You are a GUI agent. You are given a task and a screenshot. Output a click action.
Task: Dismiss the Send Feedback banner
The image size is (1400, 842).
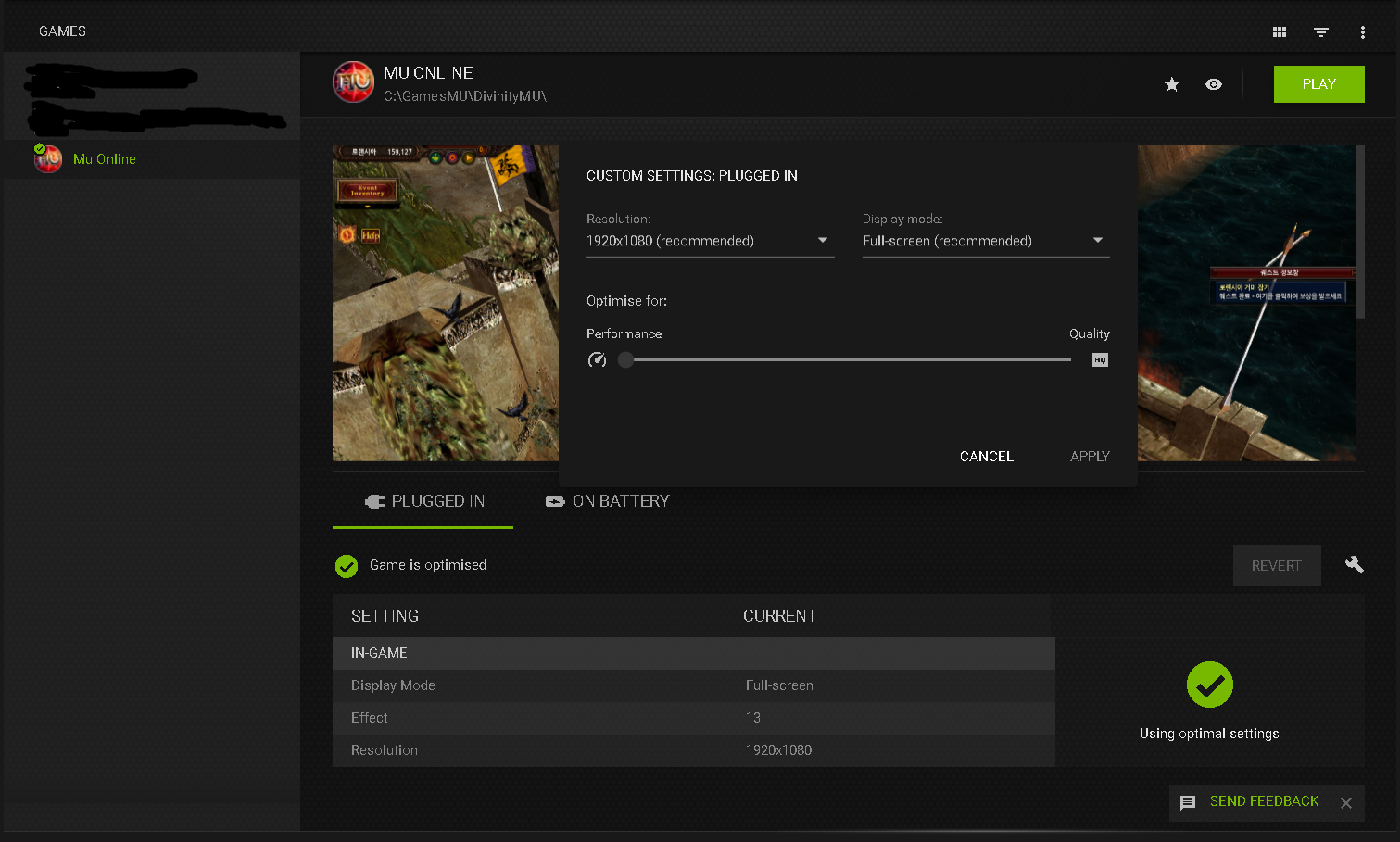pyautogui.click(x=1346, y=803)
